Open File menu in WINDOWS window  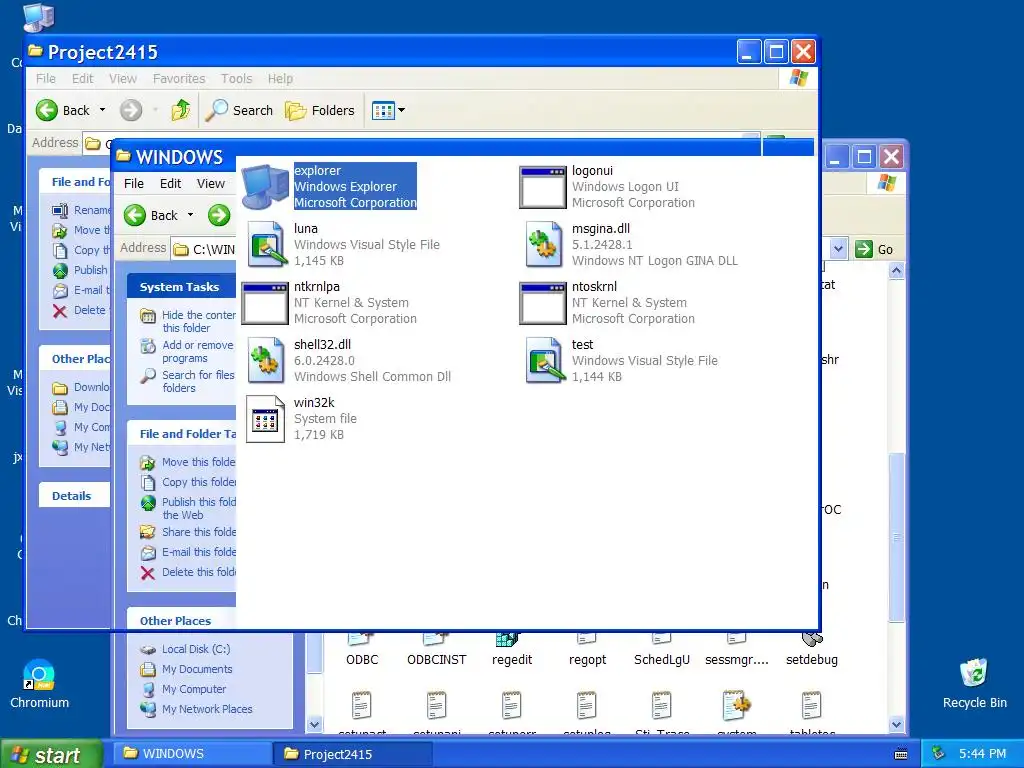[x=134, y=184]
